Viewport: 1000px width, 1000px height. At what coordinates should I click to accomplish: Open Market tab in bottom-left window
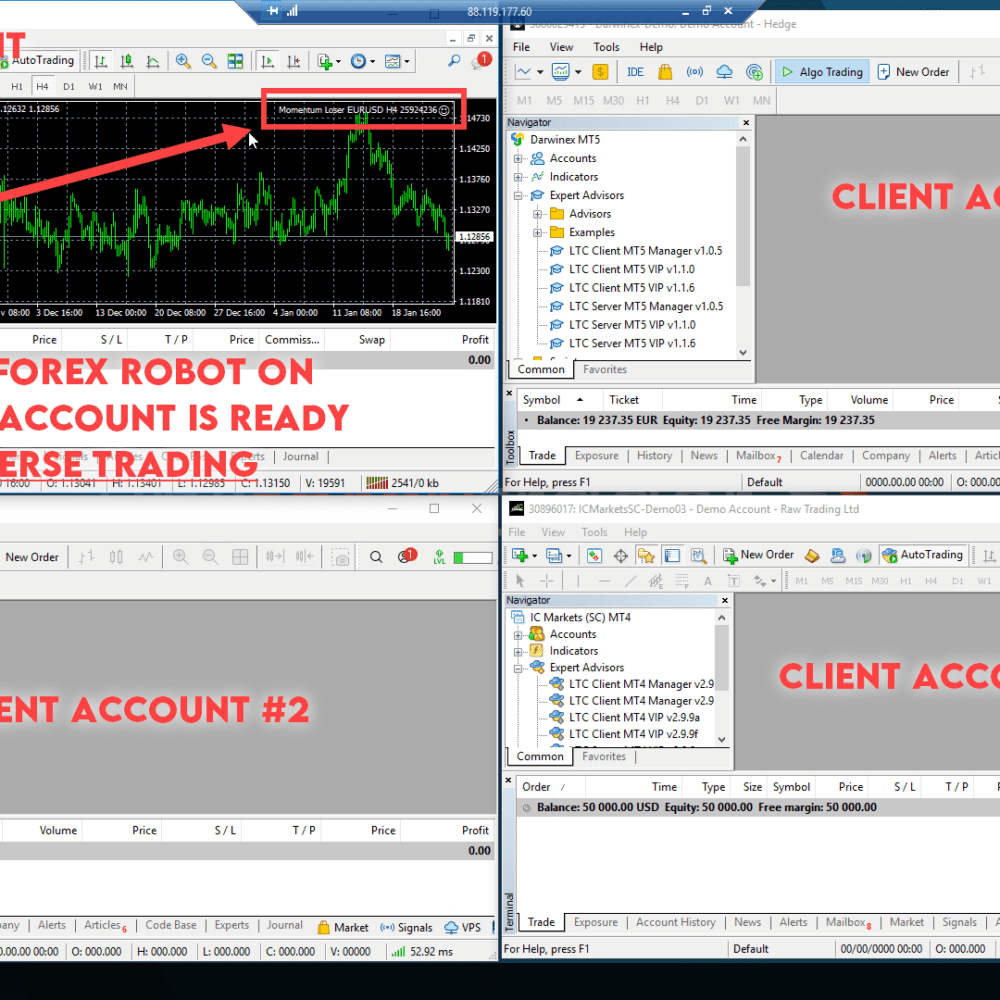point(343,927)
